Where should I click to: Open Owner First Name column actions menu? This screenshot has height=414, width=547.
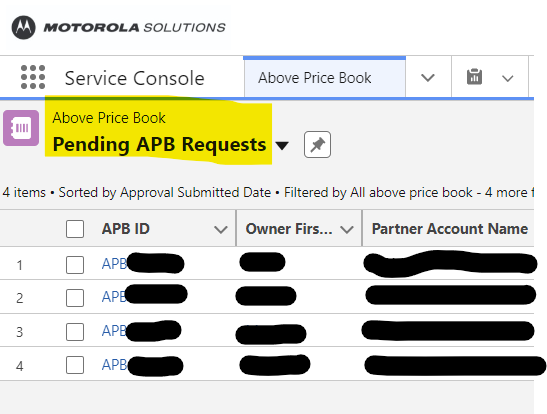click(x=347, y=229)
